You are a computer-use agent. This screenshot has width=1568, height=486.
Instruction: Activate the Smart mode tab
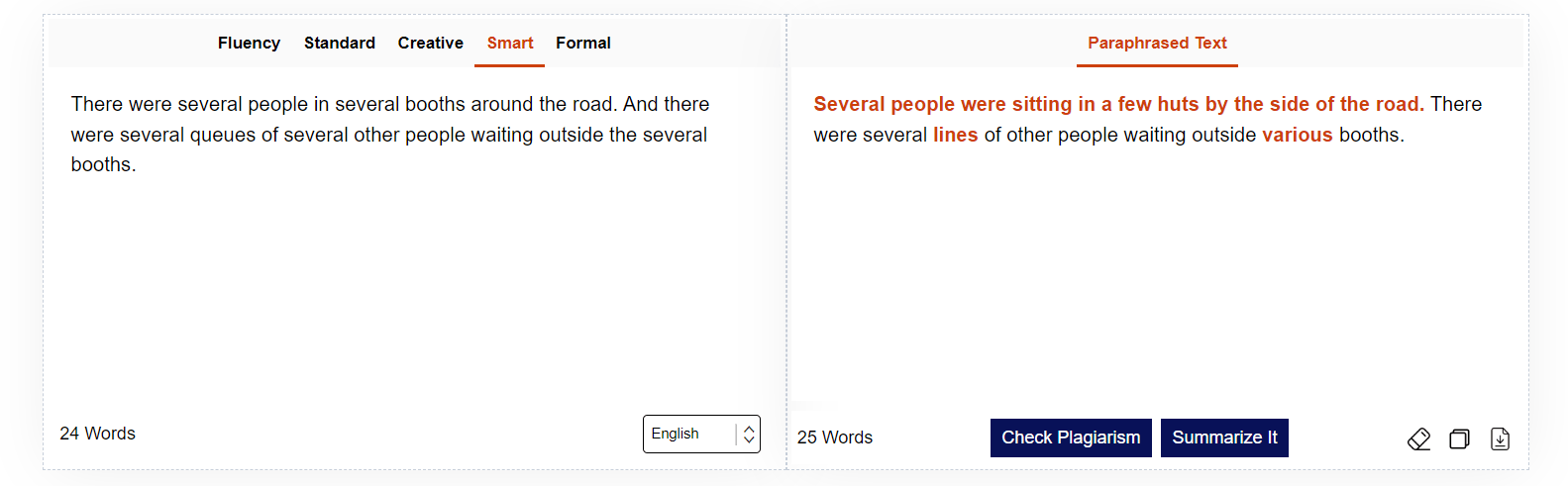[510, 43]
